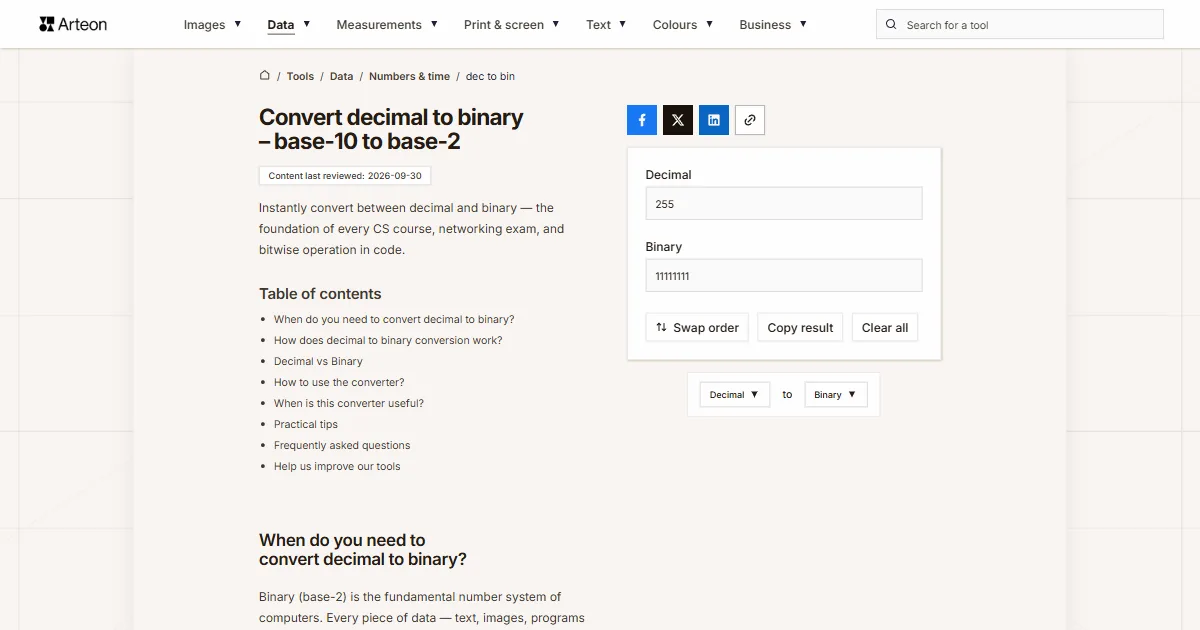Share via LinkedIn icon

tap(714, 120)
